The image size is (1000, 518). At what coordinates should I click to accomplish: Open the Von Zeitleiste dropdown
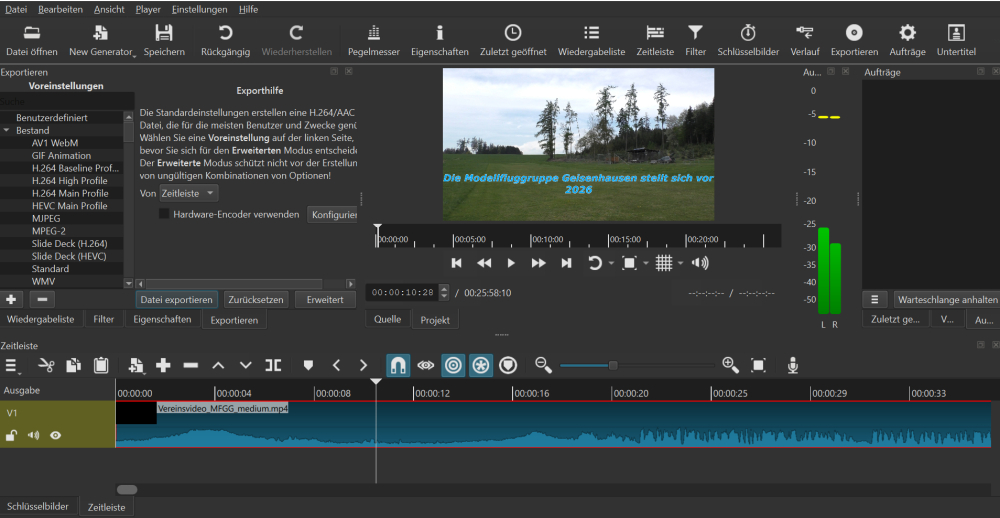click(189, 193)
